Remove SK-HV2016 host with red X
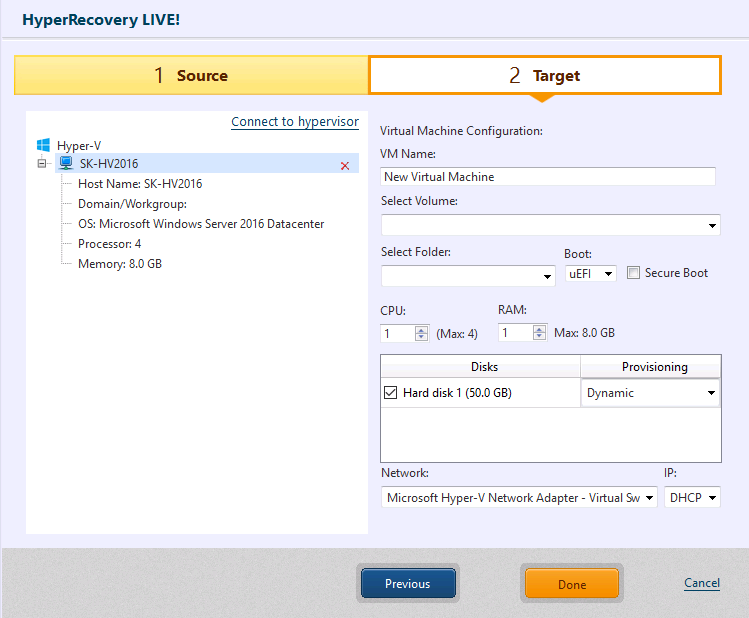The image size is (749, 618). 345,166
